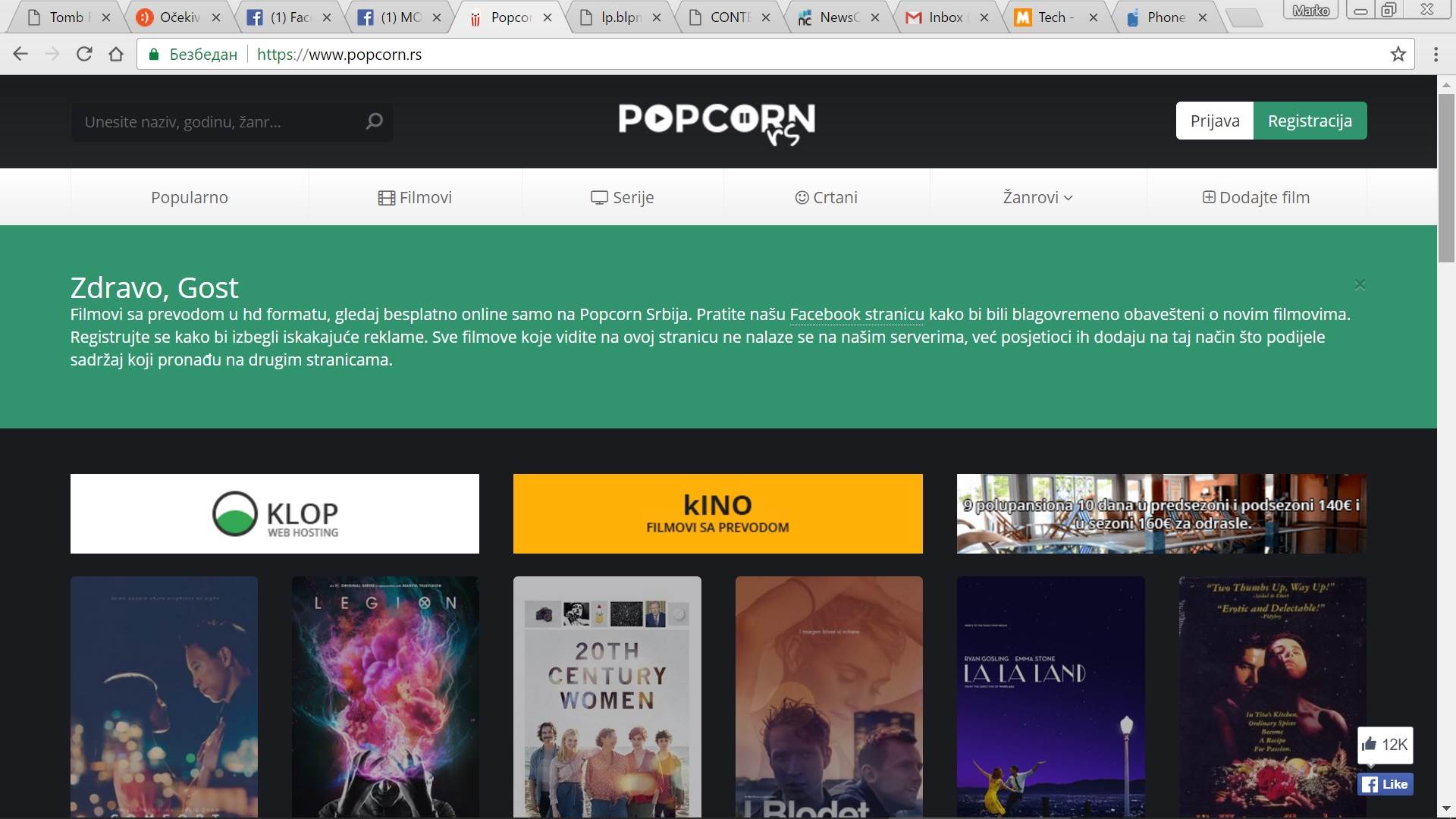Screen dimensions: 1456x819
Task: Expand the Žanrovi dropdown
Action: [1037, 197]
